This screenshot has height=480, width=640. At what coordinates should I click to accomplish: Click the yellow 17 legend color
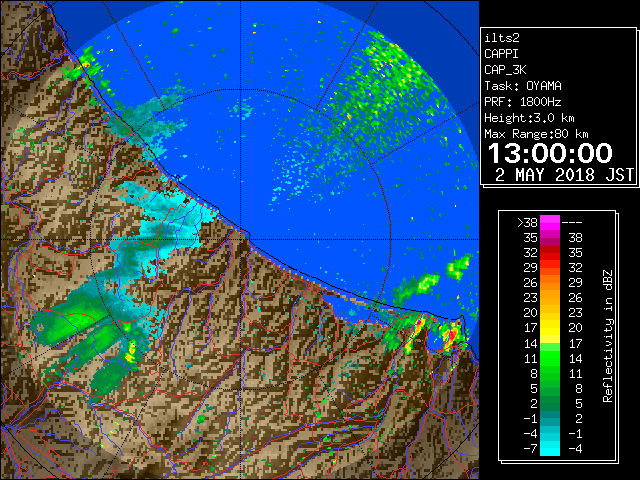[550, 328]
